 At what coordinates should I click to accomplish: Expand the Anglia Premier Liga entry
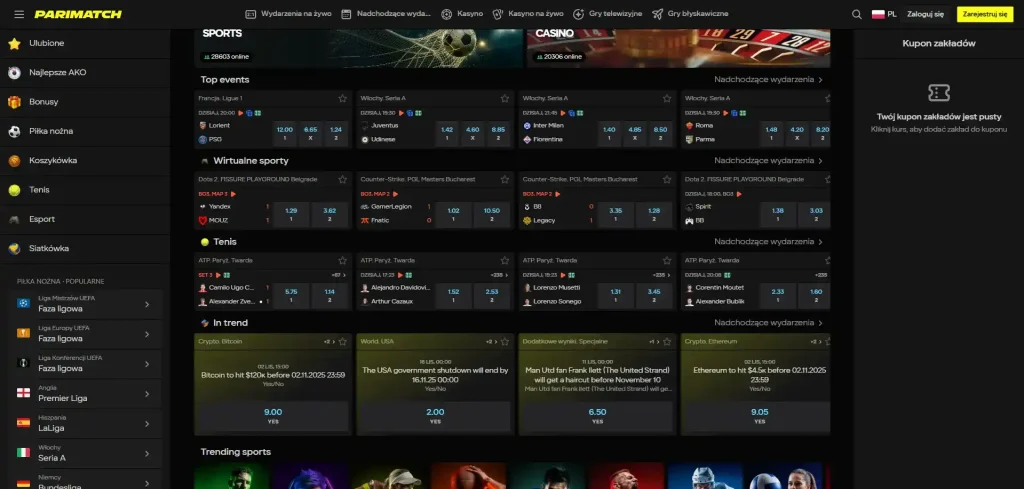[x=147, y=392]
